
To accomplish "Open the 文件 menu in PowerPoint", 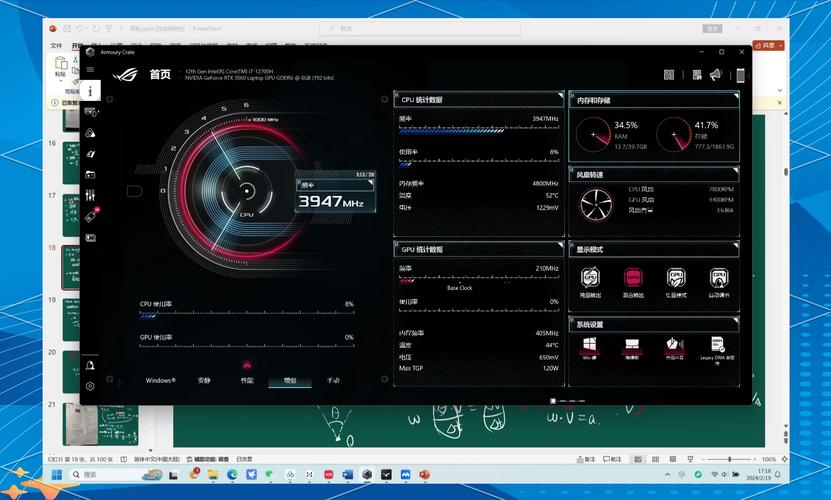I will (56, 46).
